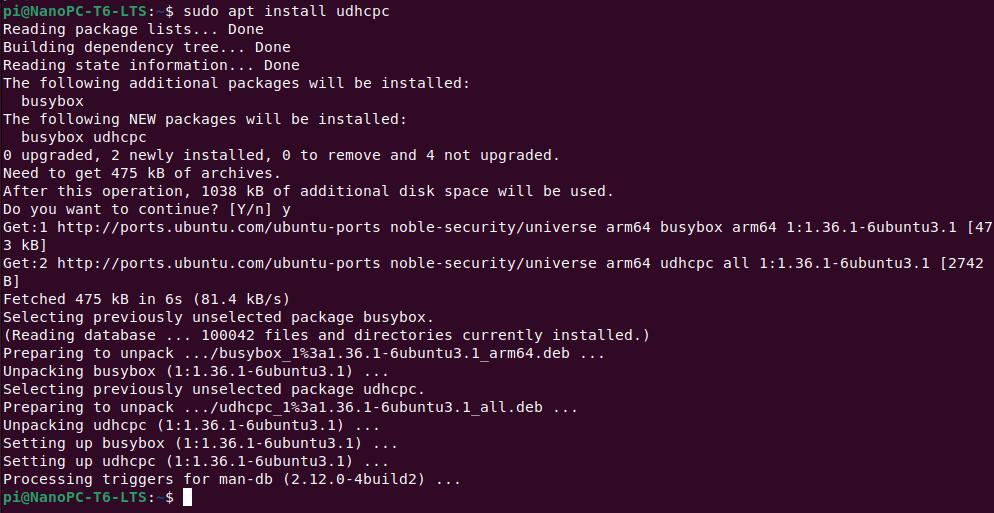Image resolution: width=994 pixels, height=513 pixels.
Task: Click the bottom 'pi@NanoPC-T6-LTS' prompt text
Action: (75, 498)
